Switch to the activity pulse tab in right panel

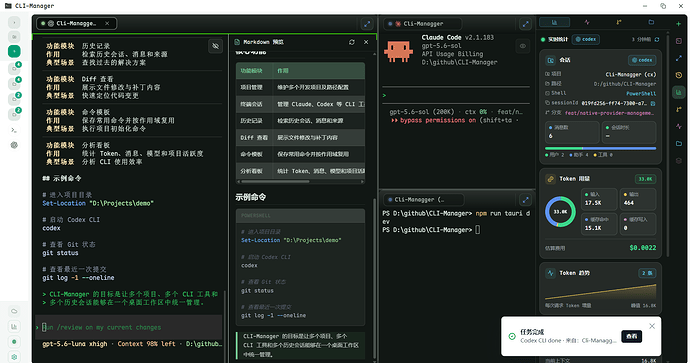pos(587,22)
